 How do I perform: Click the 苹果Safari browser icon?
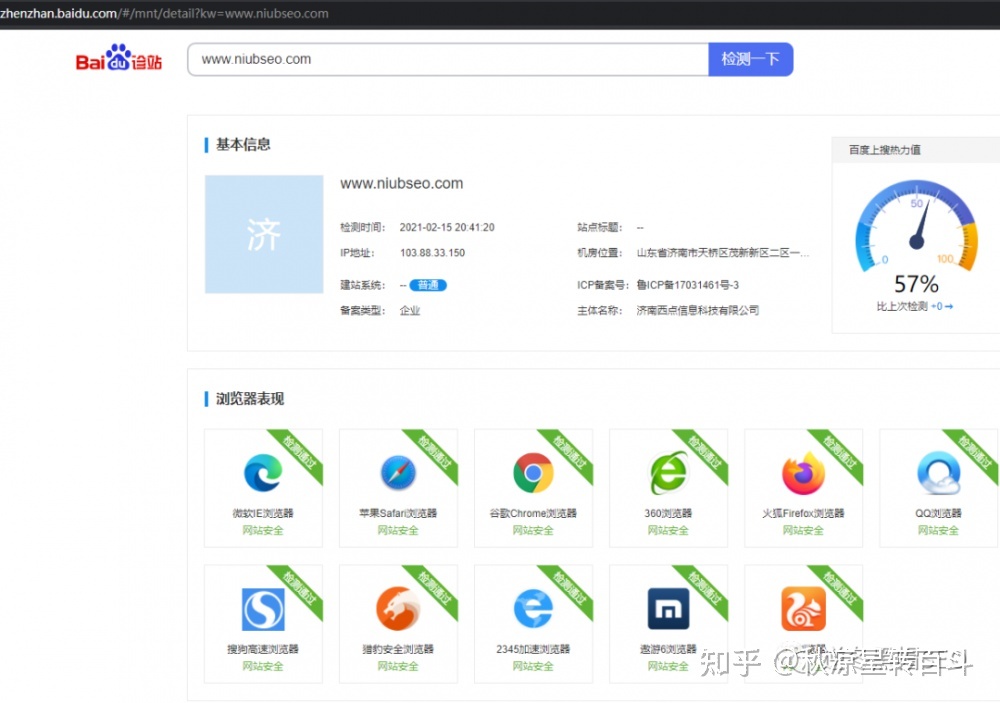[398, 473]
